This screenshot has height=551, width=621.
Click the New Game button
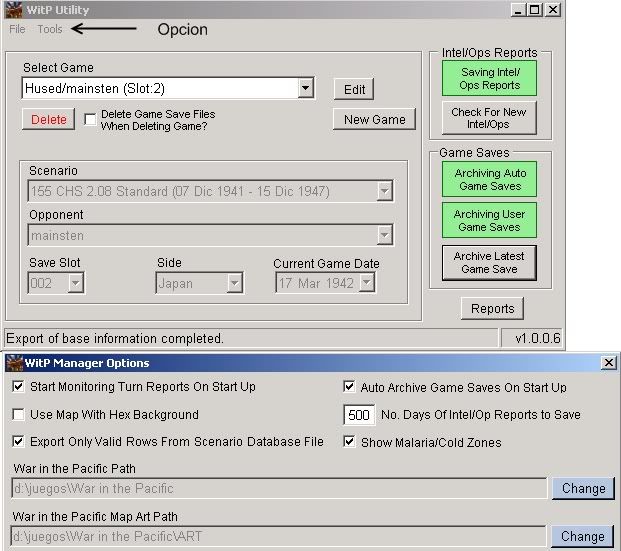coord(374,119)
